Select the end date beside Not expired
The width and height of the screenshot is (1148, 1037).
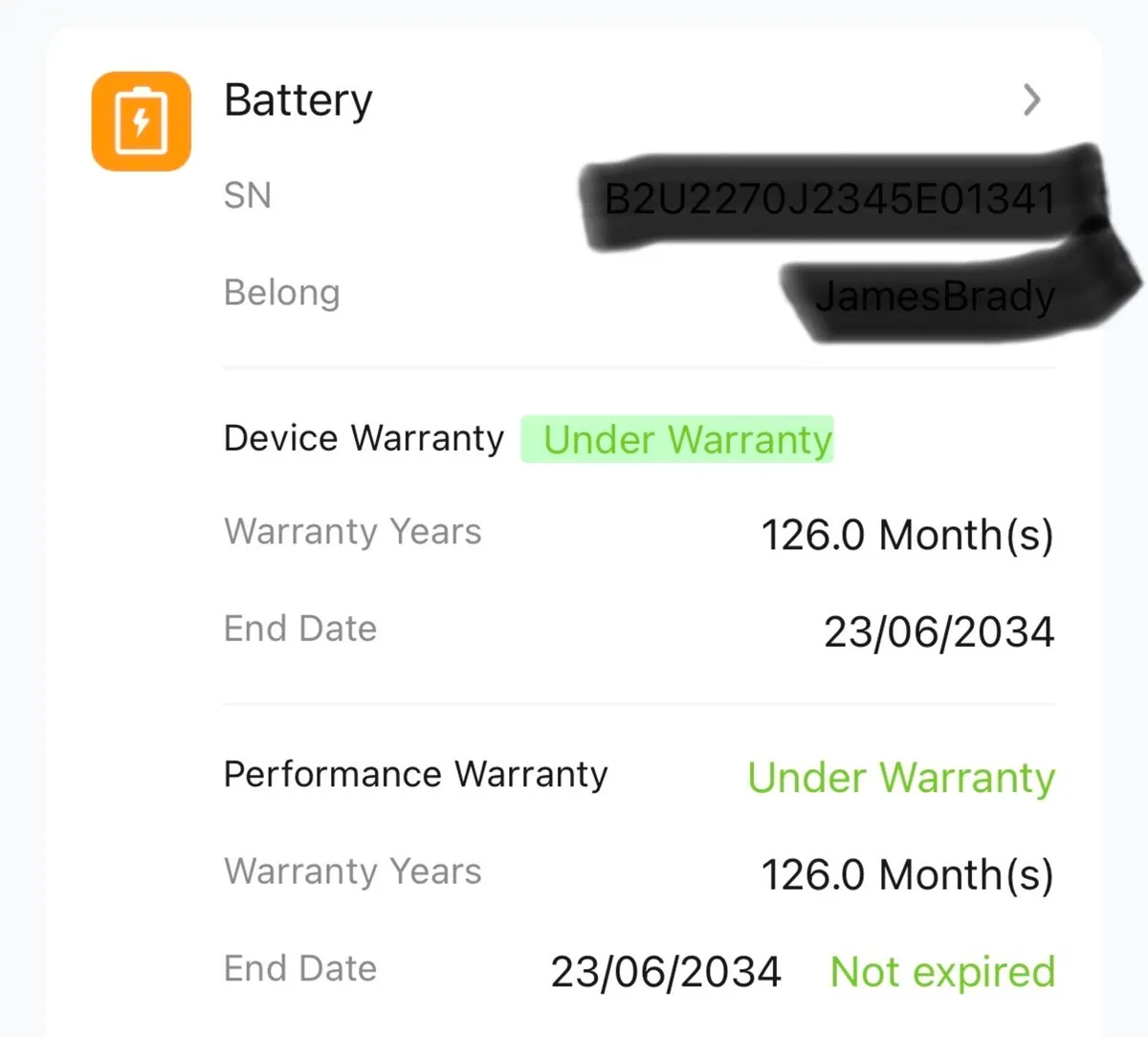point(666,972)
